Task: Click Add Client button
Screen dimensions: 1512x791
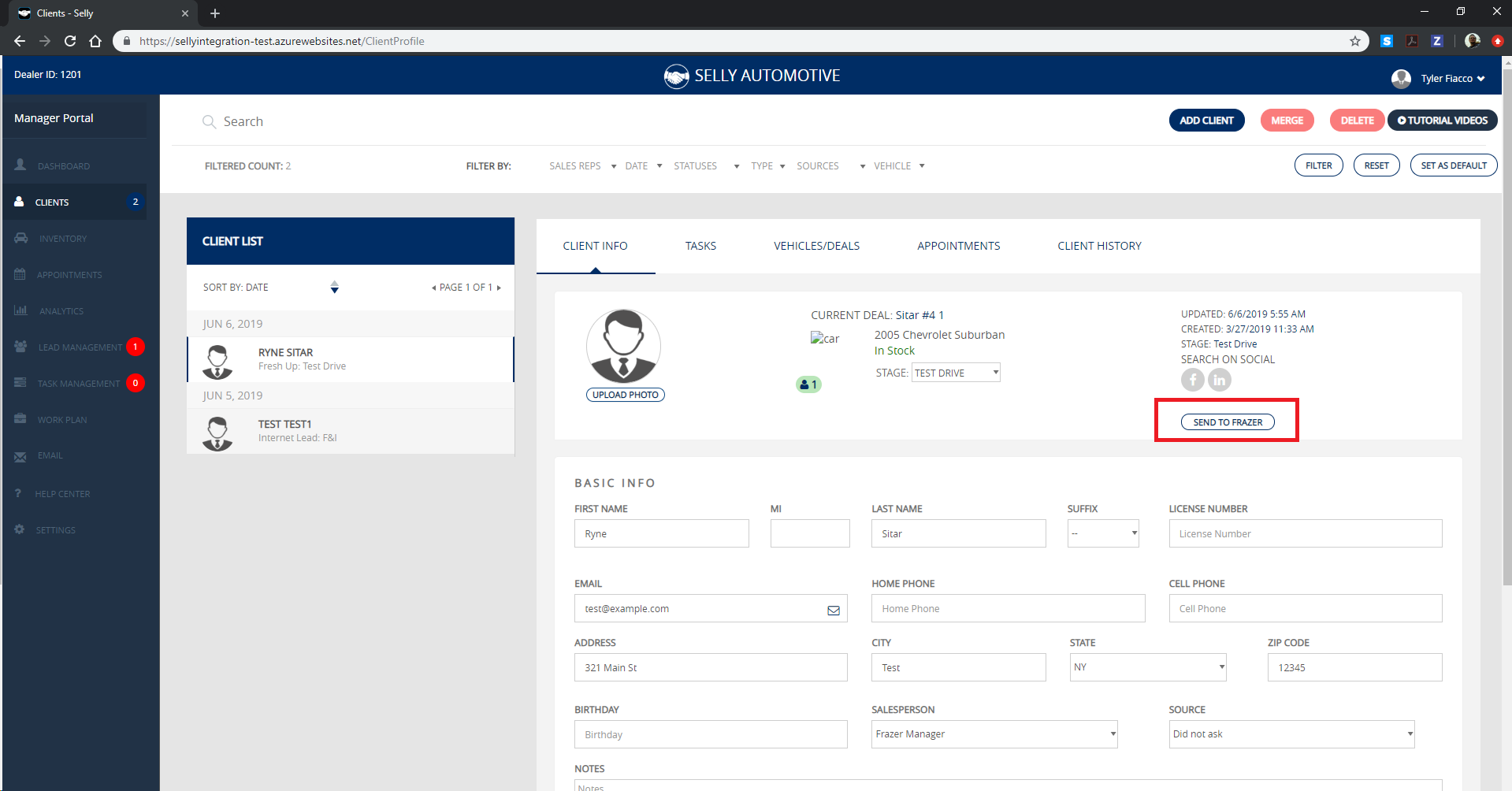Action: pos(1206,121)
